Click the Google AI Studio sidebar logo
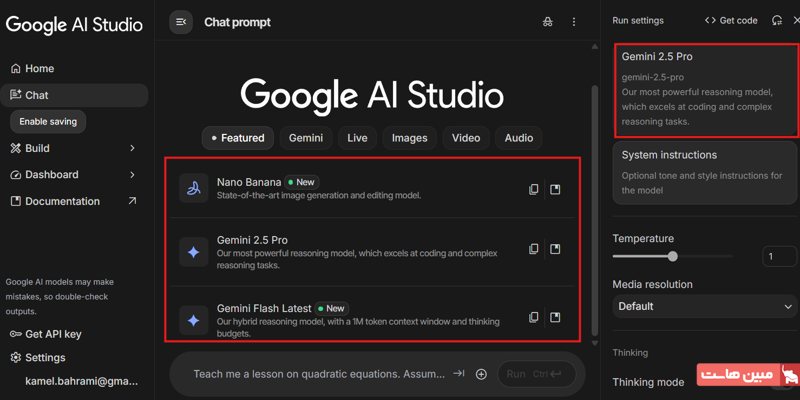 pos(74,24)
